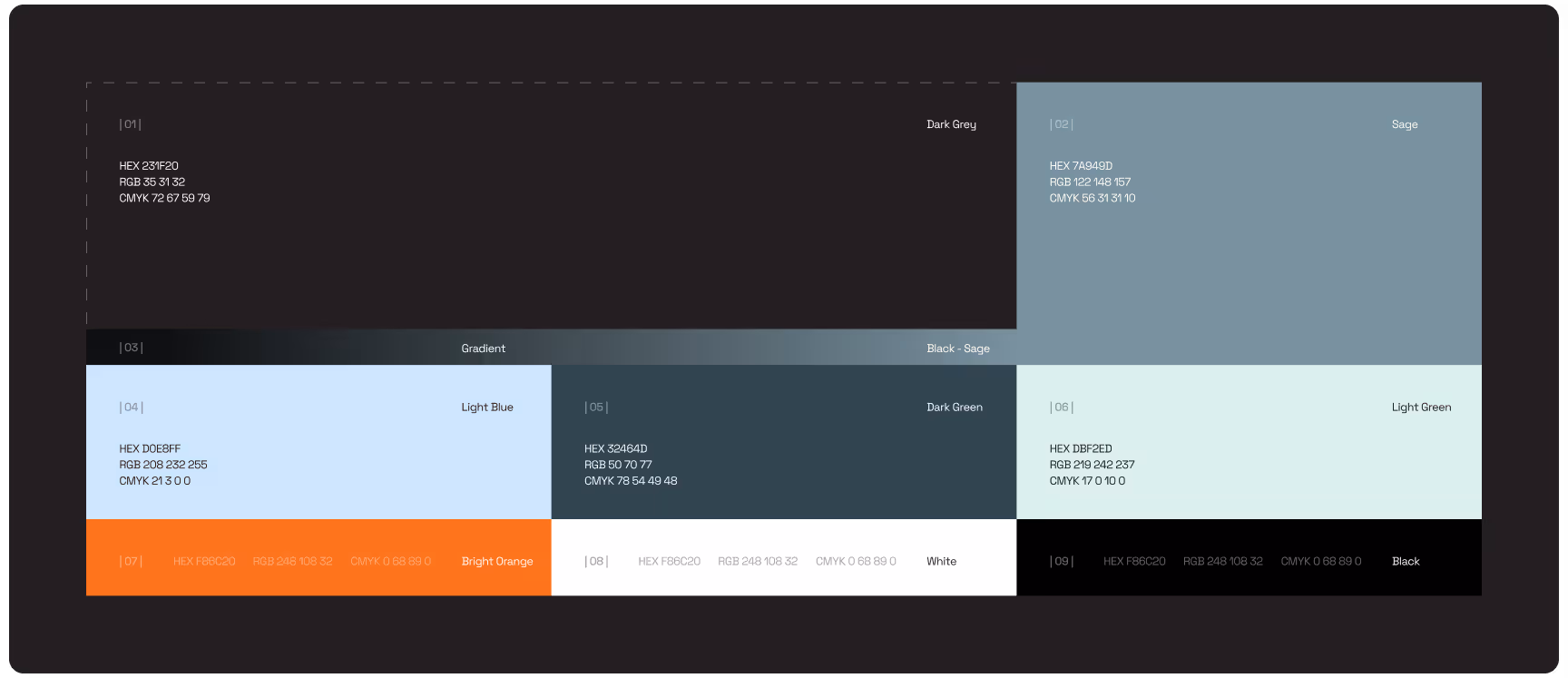Click the Black color swatch block

(x=1249, y=557)
